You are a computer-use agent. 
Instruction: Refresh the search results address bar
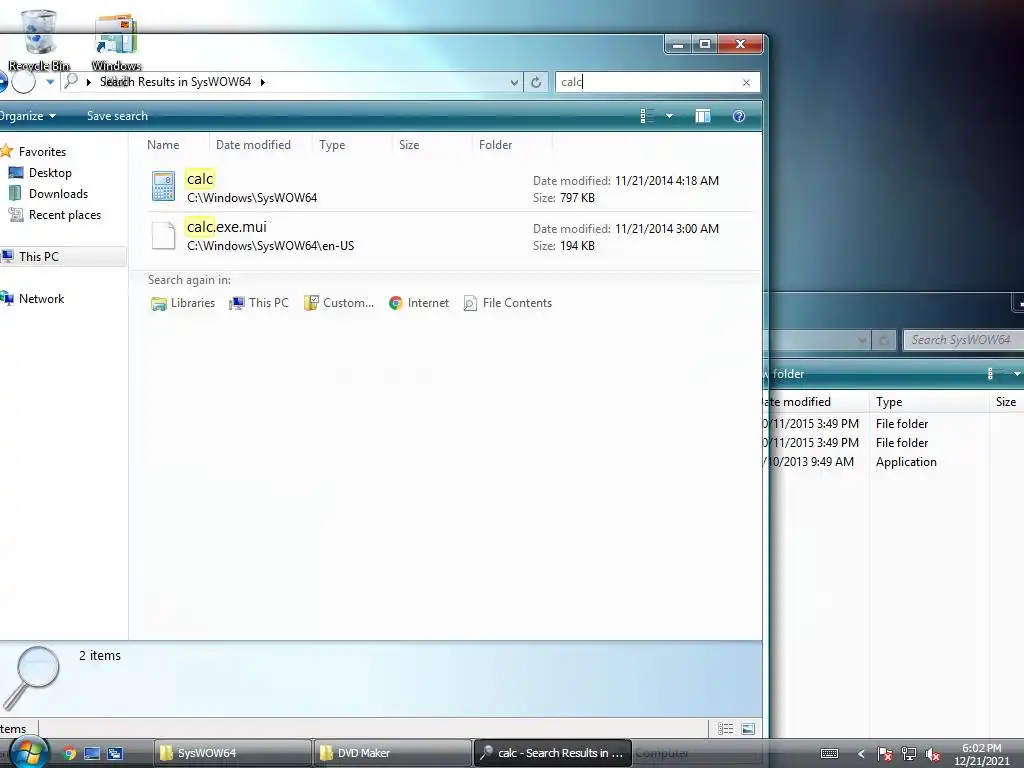[536, 82]
